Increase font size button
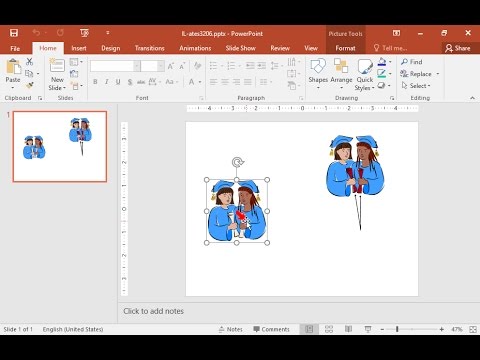Screen dimensions: 480x360 (x=171, y=66)
